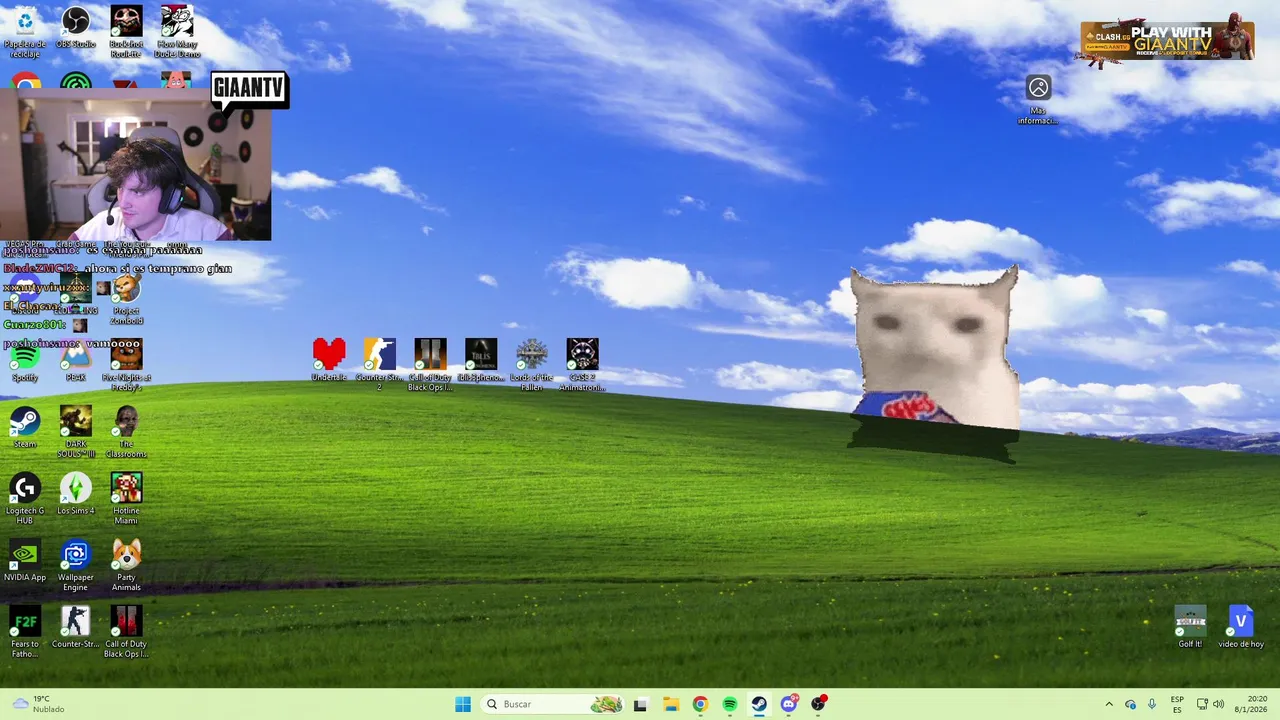This screenshot has height=720, width=1280.
Task: Select the Los Sims 4 shortcut
Action: point(76,494)
